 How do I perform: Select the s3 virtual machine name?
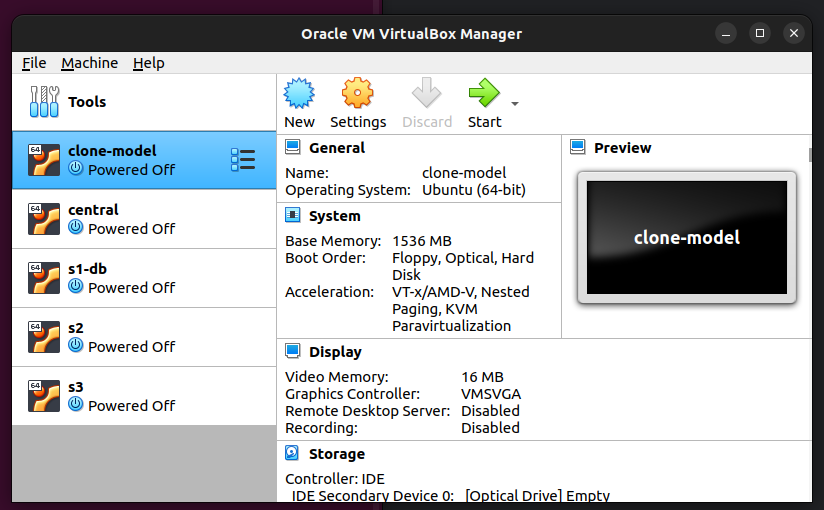coord(76,387)
